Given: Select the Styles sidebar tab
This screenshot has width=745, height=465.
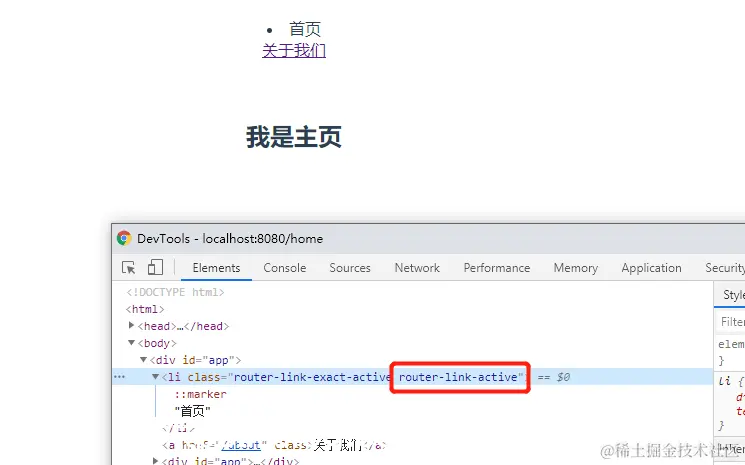Looking at the screenshot, I should (x=734, y=295).
